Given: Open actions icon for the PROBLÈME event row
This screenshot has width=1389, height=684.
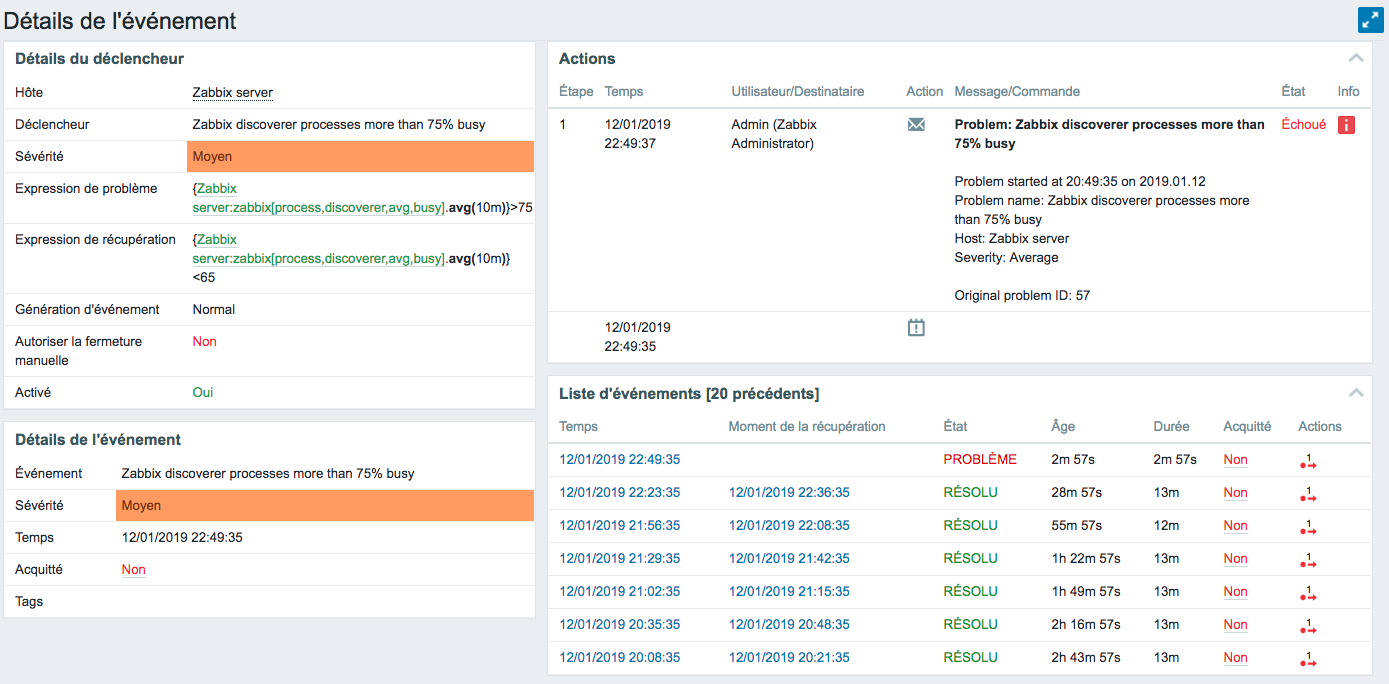Looking at the screenshot, I should tap(1308, 460).
